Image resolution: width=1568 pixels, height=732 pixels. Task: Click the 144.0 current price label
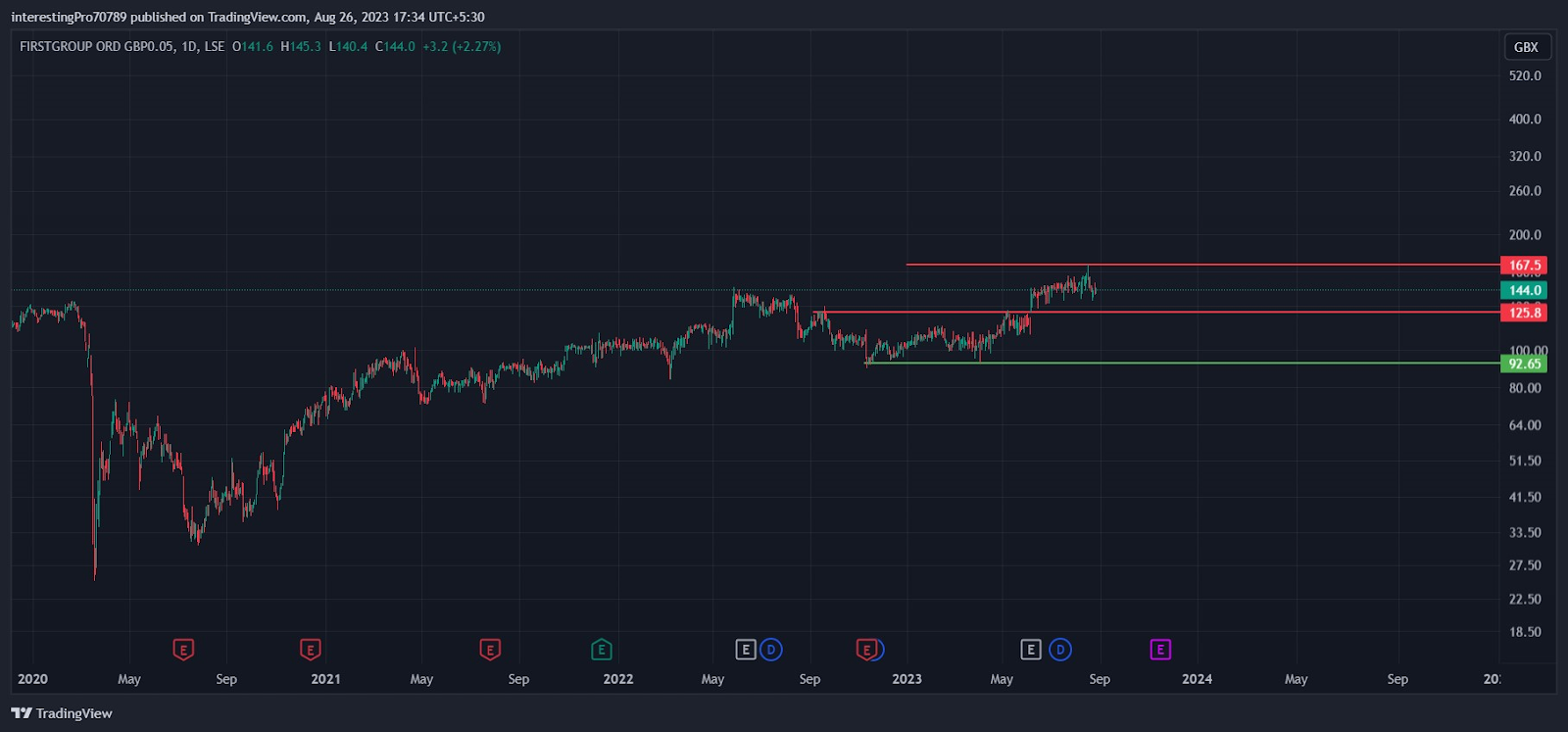point(1525,290)
